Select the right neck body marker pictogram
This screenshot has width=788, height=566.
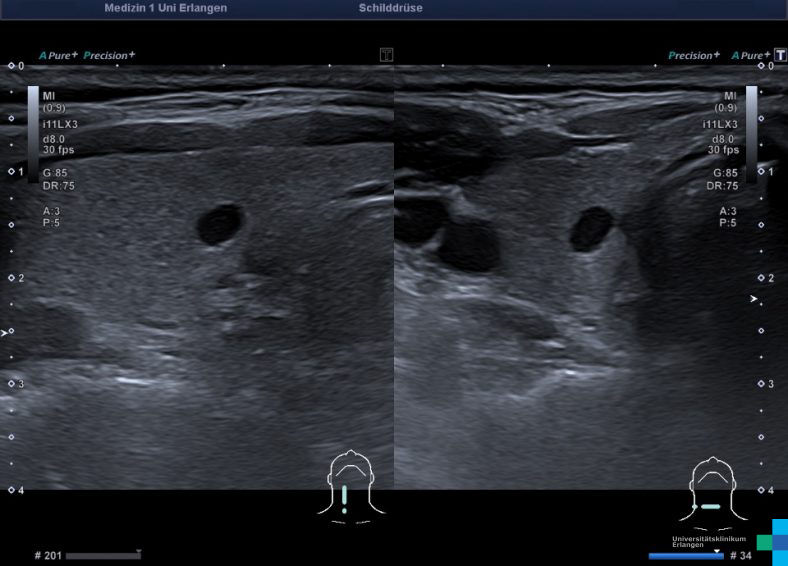(x=710, y=490)
